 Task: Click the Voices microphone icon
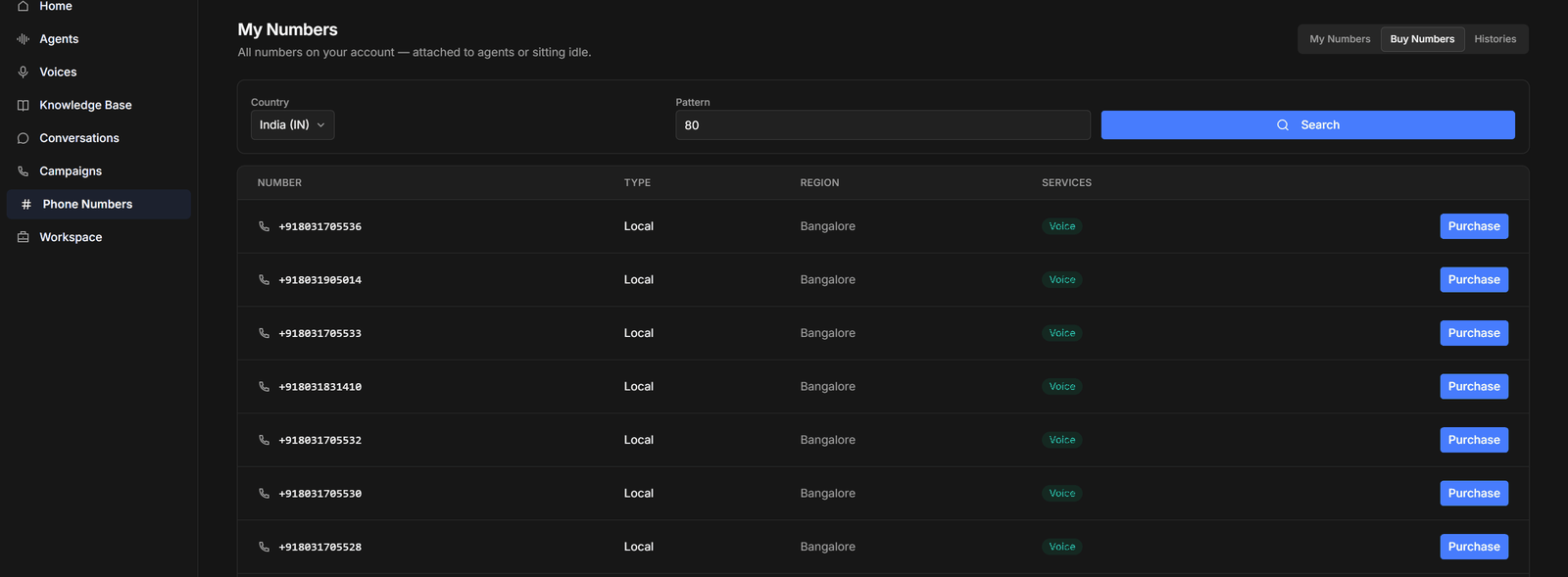click(x=23, y=72)
